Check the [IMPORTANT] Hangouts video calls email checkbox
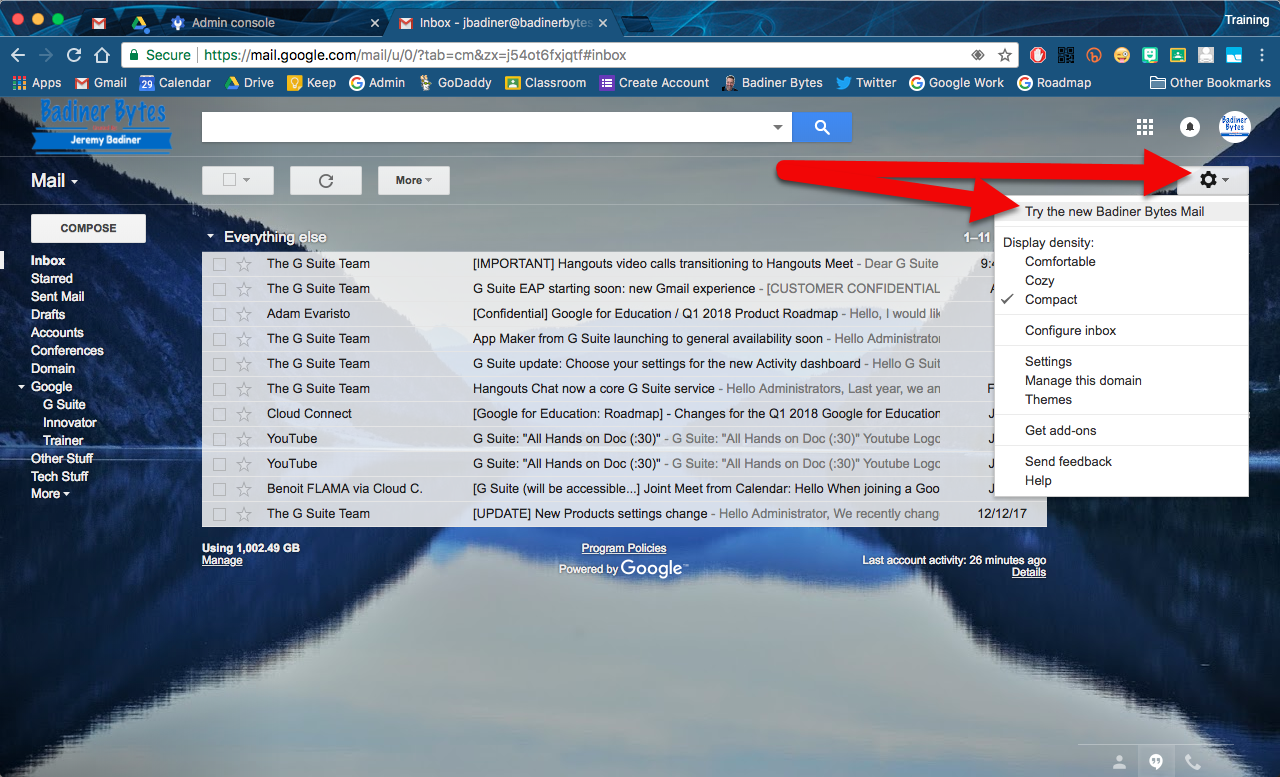Screen dimensions: 1280x777 (x=219, y=264)
